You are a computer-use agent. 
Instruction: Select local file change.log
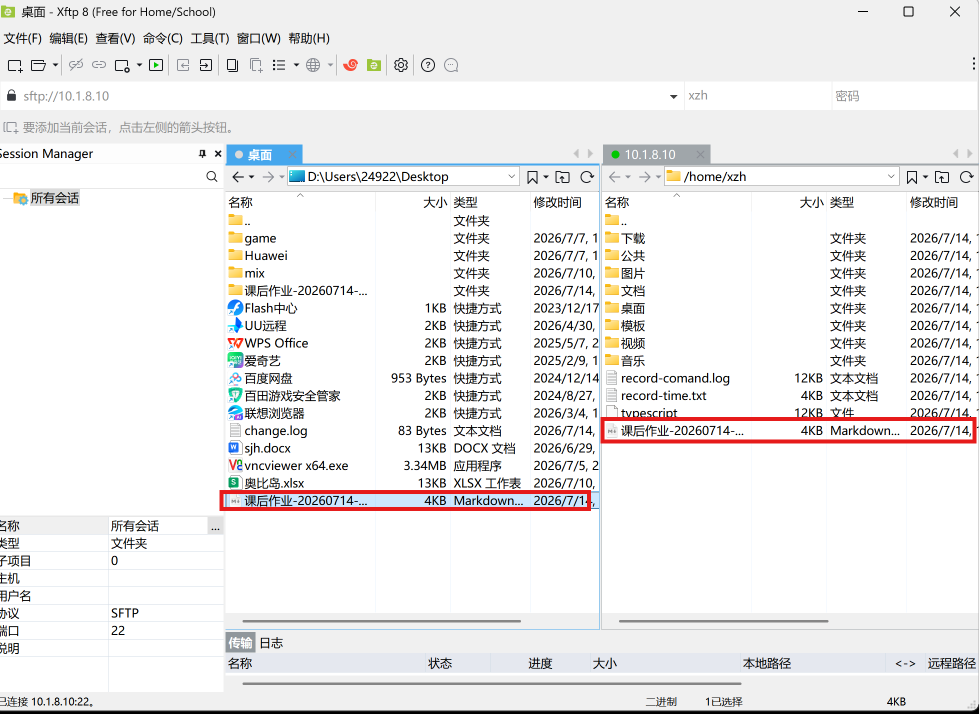pyautogui.click(x=412, y=431)
